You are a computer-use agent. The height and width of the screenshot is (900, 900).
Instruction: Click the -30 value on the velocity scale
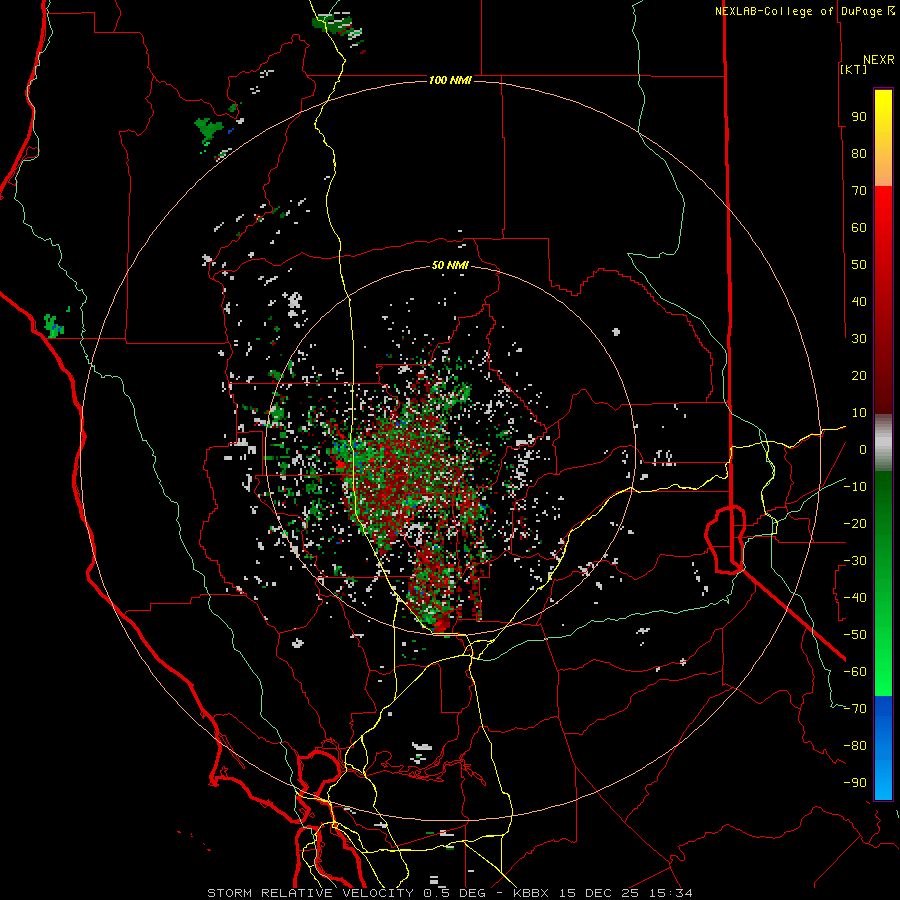855,561
